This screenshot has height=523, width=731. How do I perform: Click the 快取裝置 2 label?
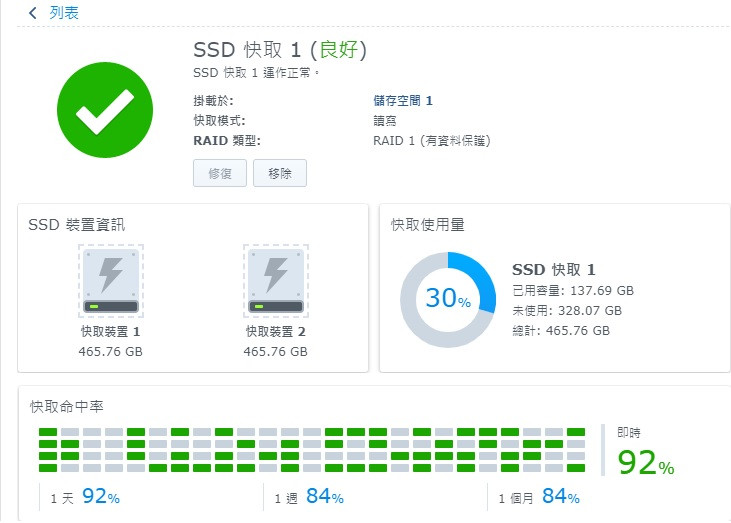pos(276,332)
